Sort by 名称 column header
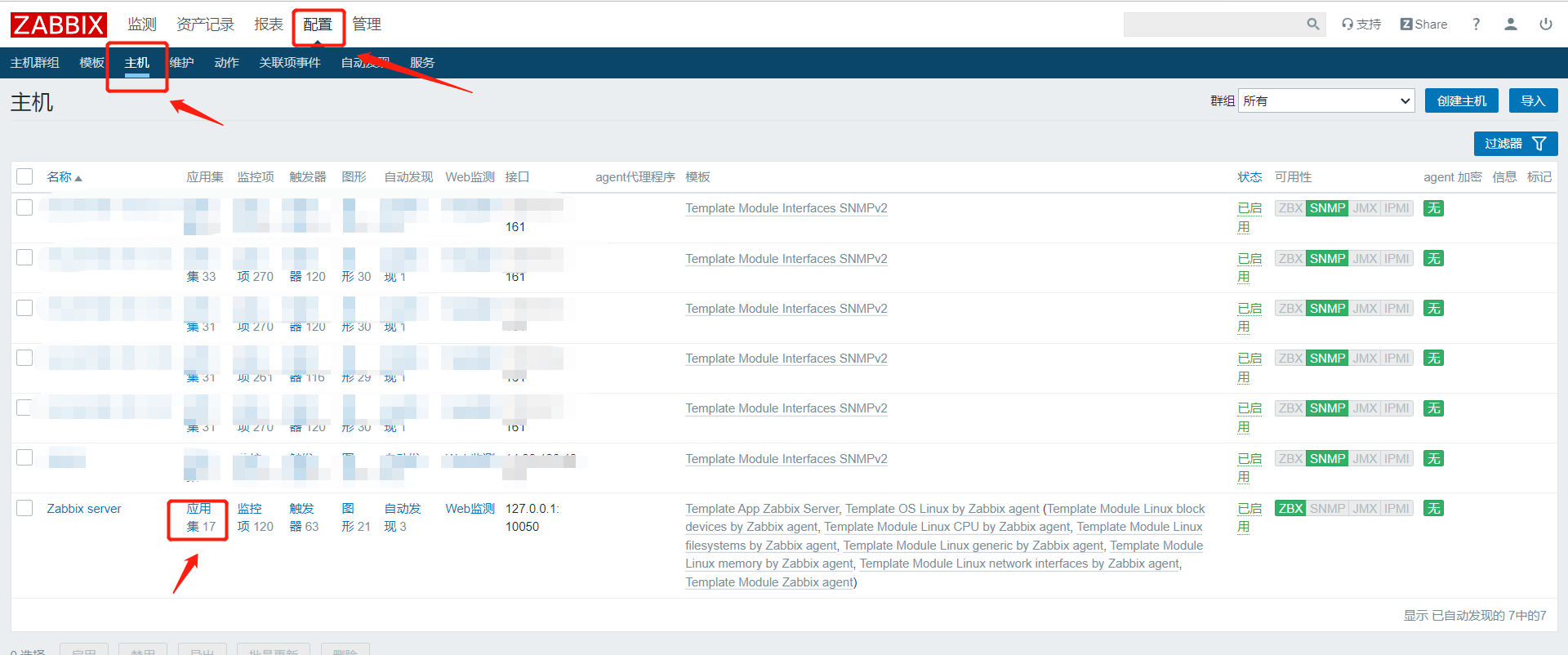1568x655 pixels. point(65,177)
